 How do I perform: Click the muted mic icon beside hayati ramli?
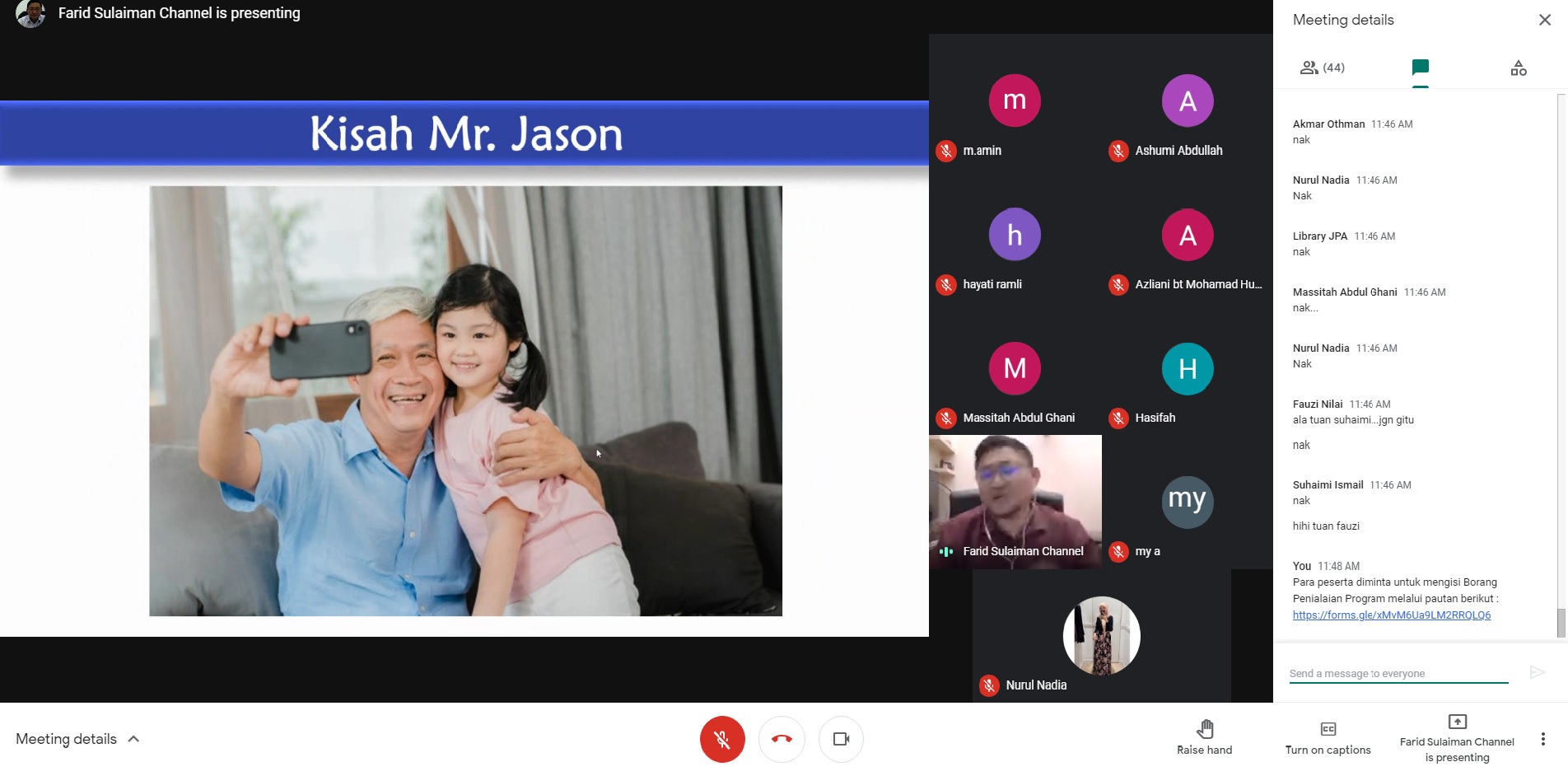(946, 285)
